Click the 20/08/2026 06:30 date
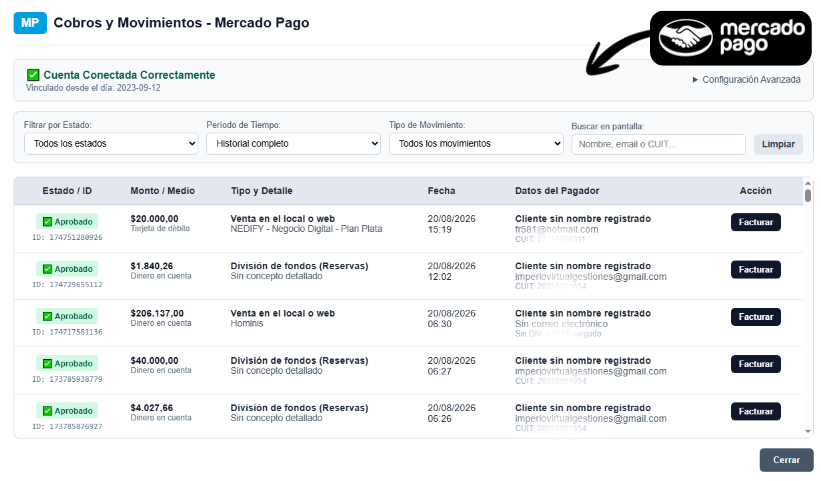Image resolution: width=821 pixels, height=481 pixels. point(451,319)
